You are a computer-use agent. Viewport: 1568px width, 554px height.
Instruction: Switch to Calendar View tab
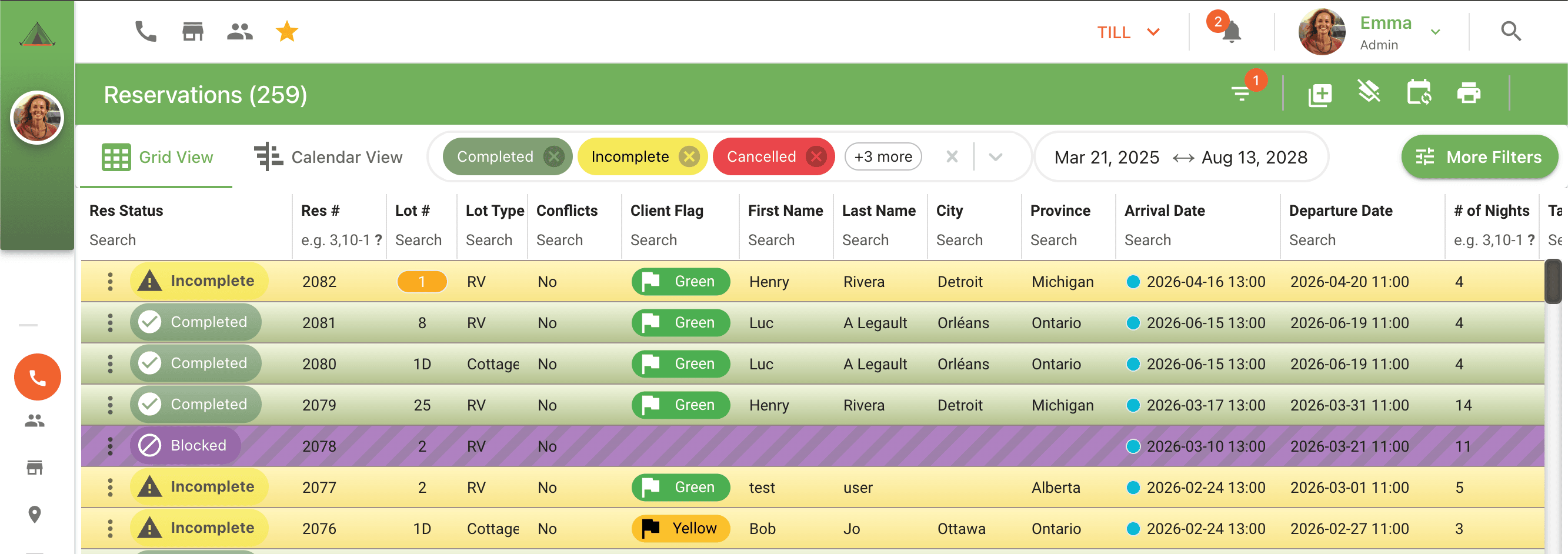[329, 157]
